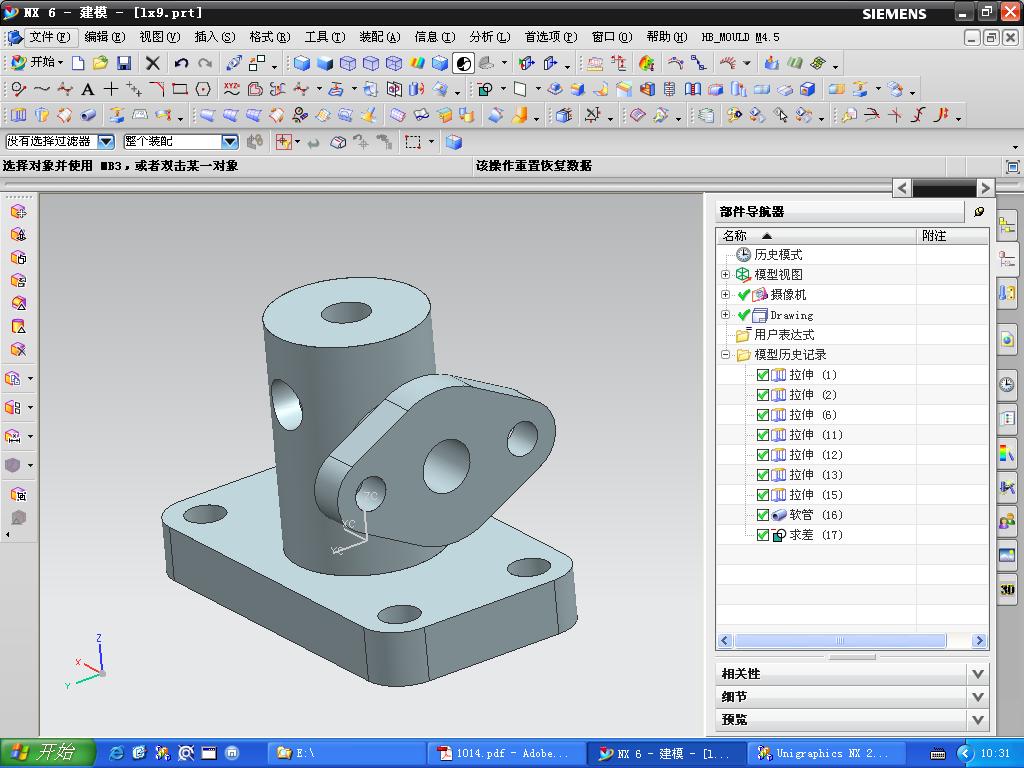Click the New file icon in toolbar
1024x768 pixels.
coord(78,63)
